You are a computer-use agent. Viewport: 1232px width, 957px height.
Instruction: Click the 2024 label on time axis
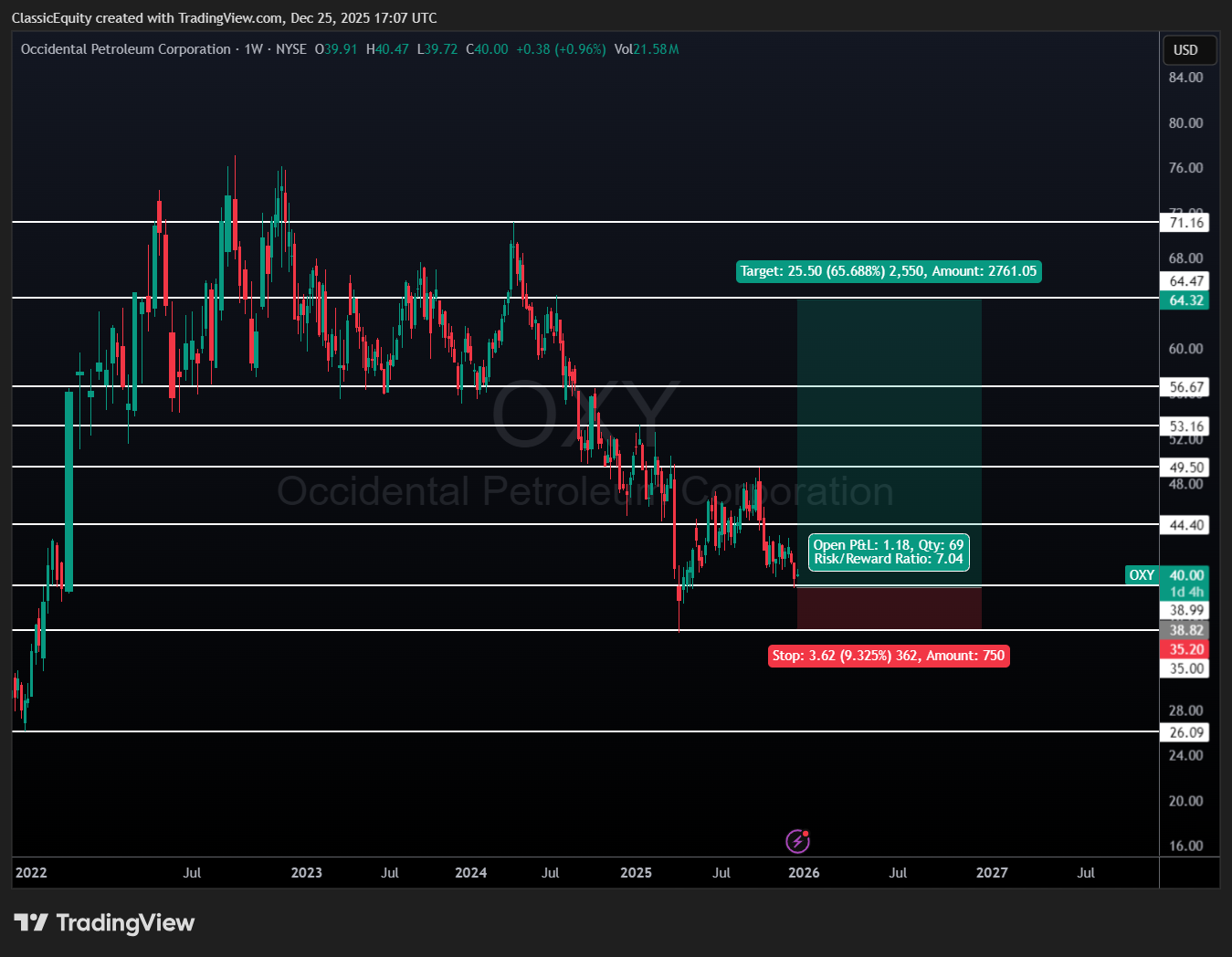[x=471, y=873]
